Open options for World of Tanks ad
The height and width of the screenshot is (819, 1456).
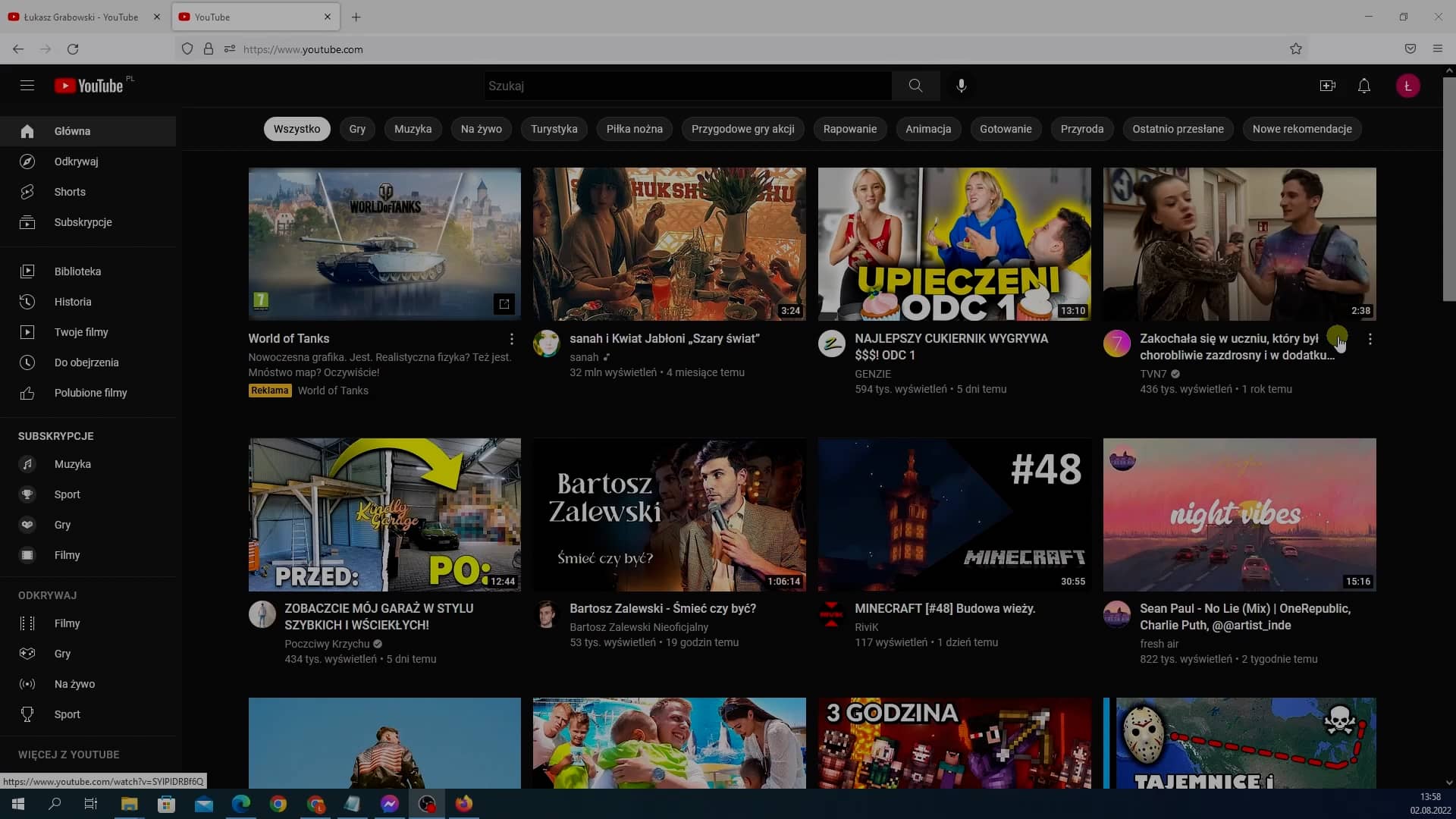pos(511,339)
